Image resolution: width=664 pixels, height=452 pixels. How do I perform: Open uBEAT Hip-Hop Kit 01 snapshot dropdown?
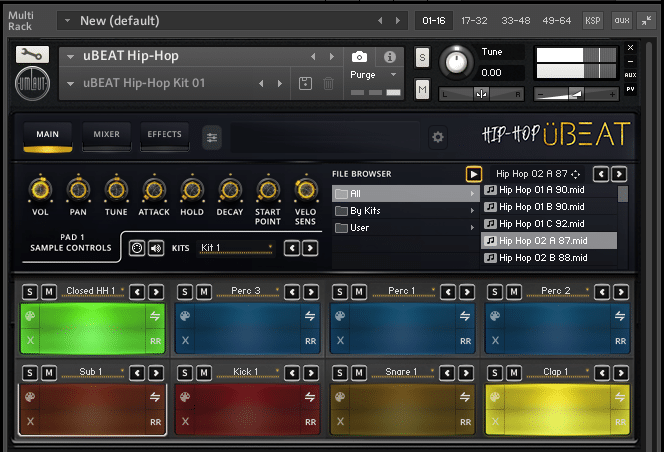(x=70, y=83)
